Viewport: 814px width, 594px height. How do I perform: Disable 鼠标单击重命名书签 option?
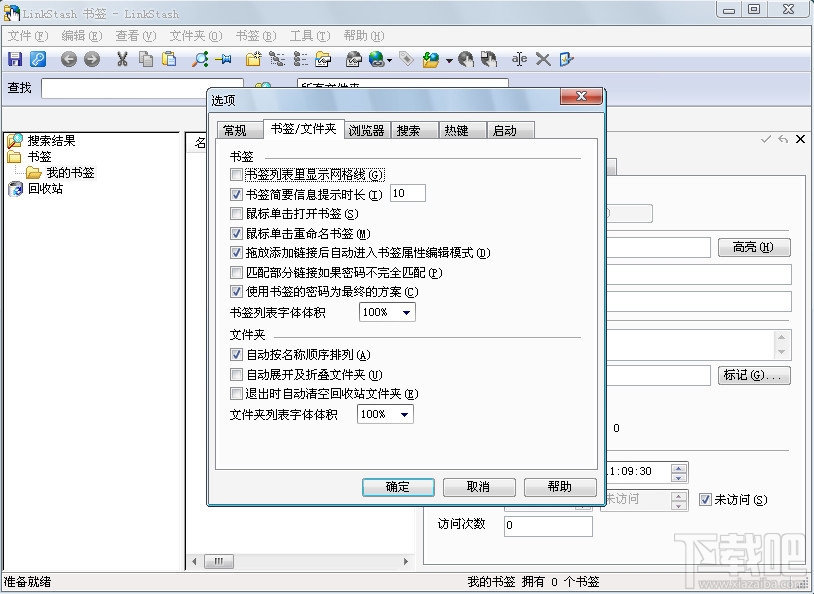pyautogui.click(x=236, y=231)
